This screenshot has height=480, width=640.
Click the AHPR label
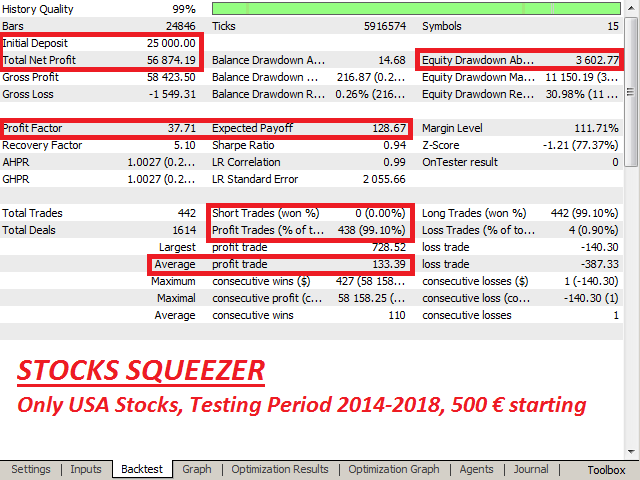point(16,162)
